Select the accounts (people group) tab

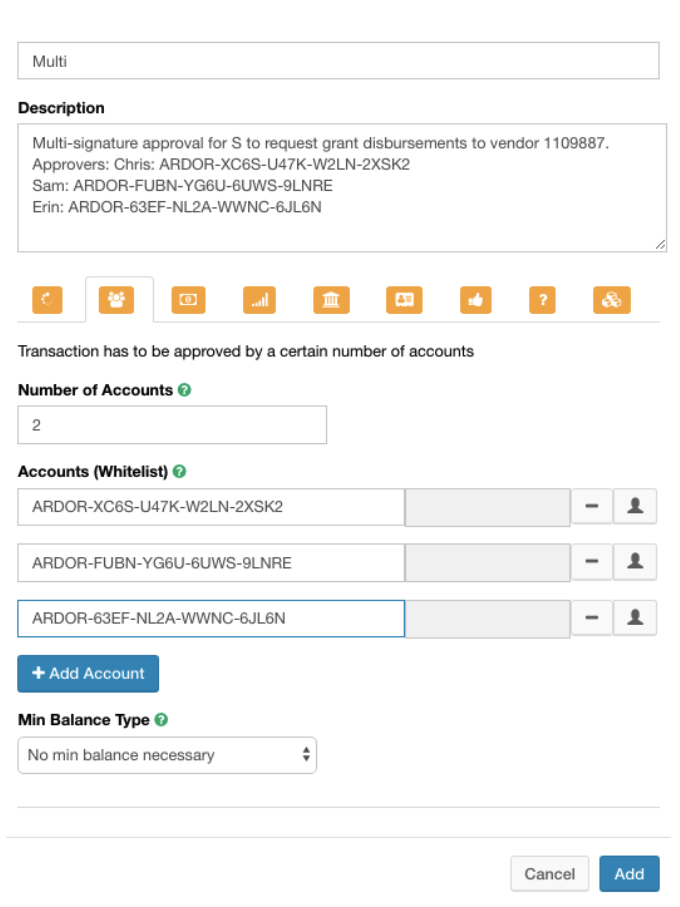pyautogui.click(x=119, y=299)
